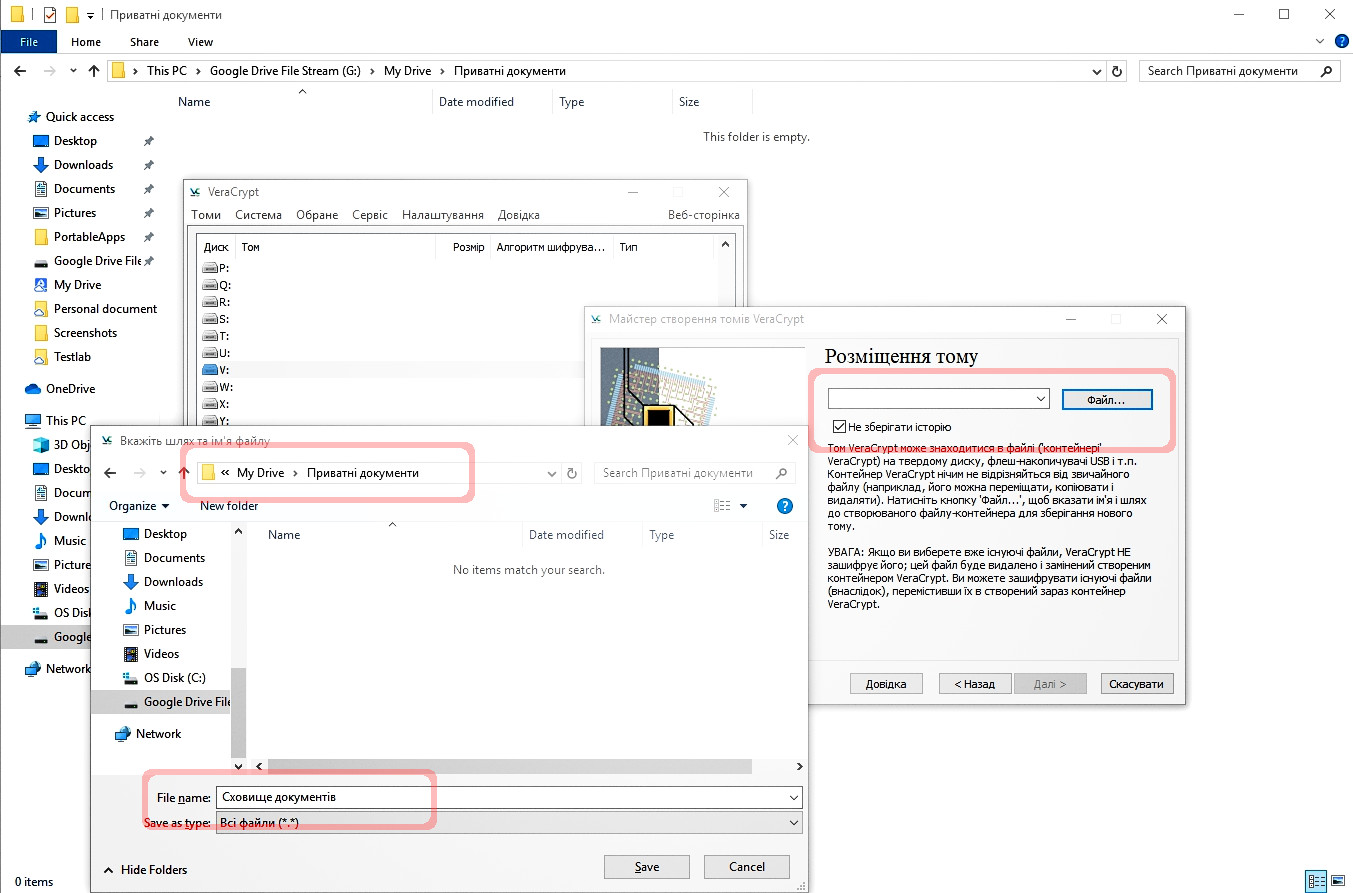Uncheck 'Не зберігати історію' checkbox
This screenshot has width=1353, height=893.
(x=839, y=427)
